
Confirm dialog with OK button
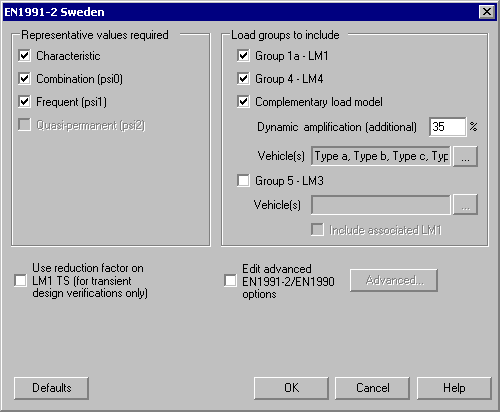tap(291, 388)
